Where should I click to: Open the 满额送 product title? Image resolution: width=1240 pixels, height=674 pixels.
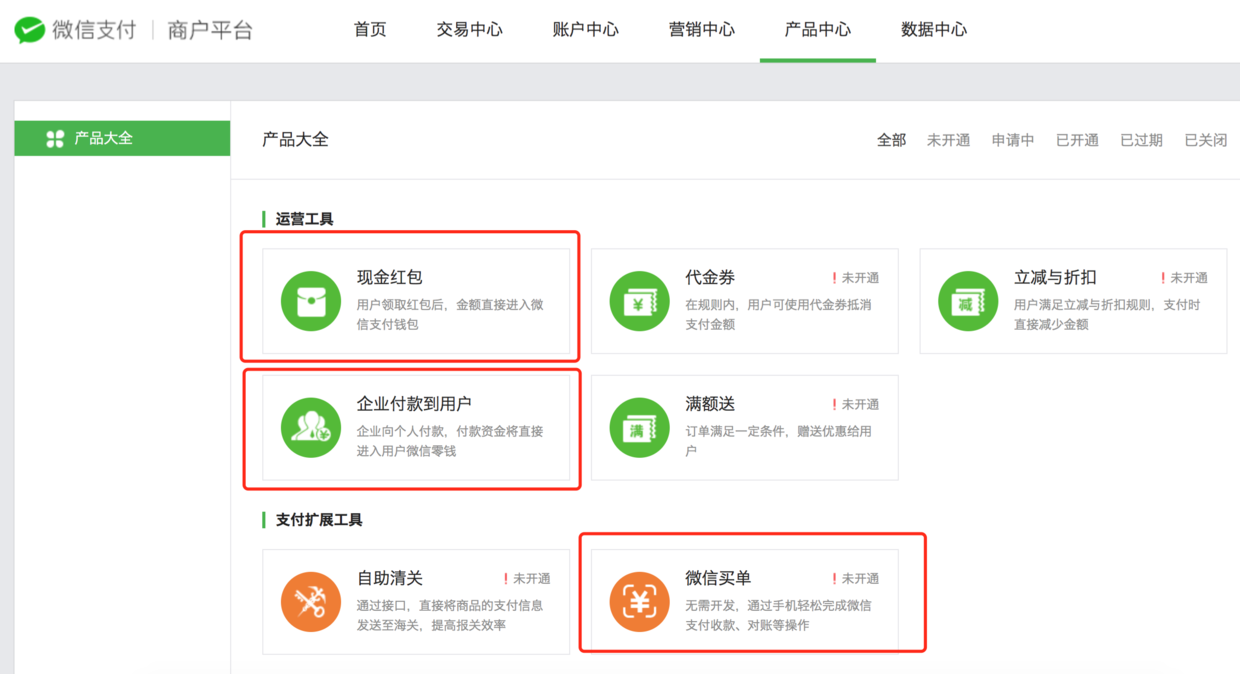click(x=710, y=404)
